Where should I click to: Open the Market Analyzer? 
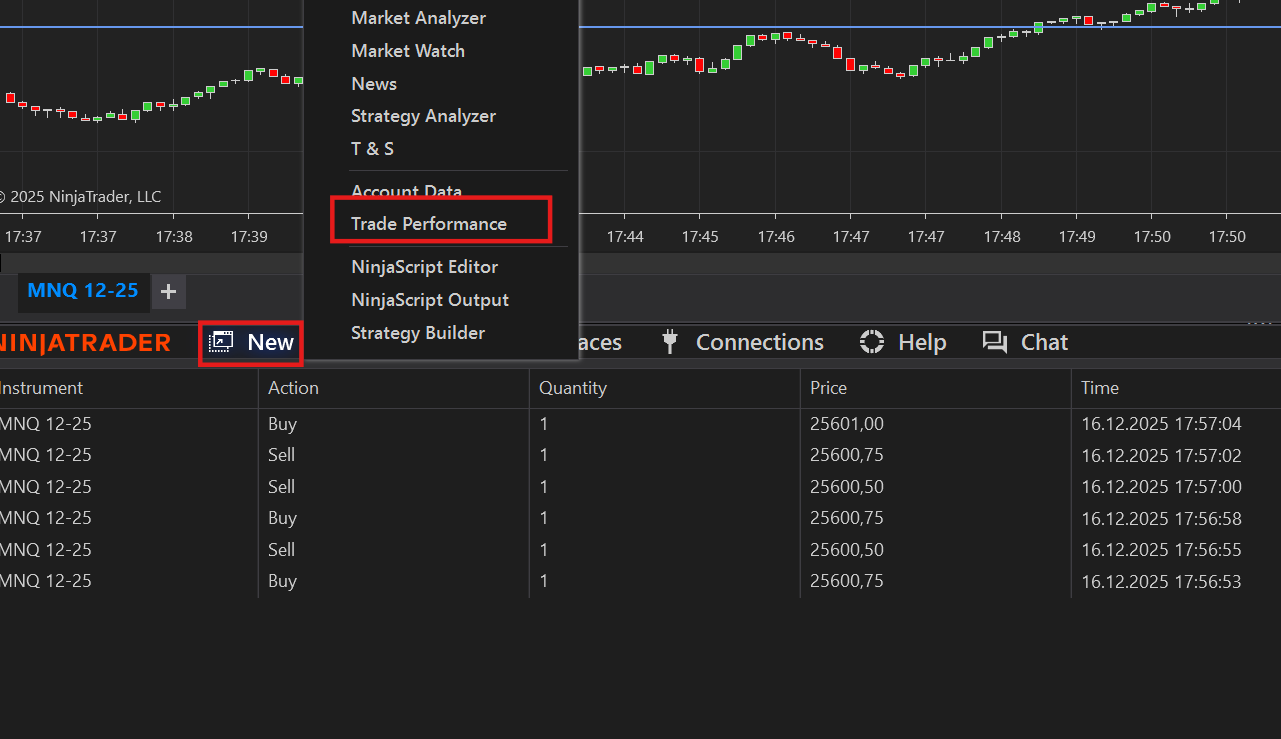tap(418, 17)
